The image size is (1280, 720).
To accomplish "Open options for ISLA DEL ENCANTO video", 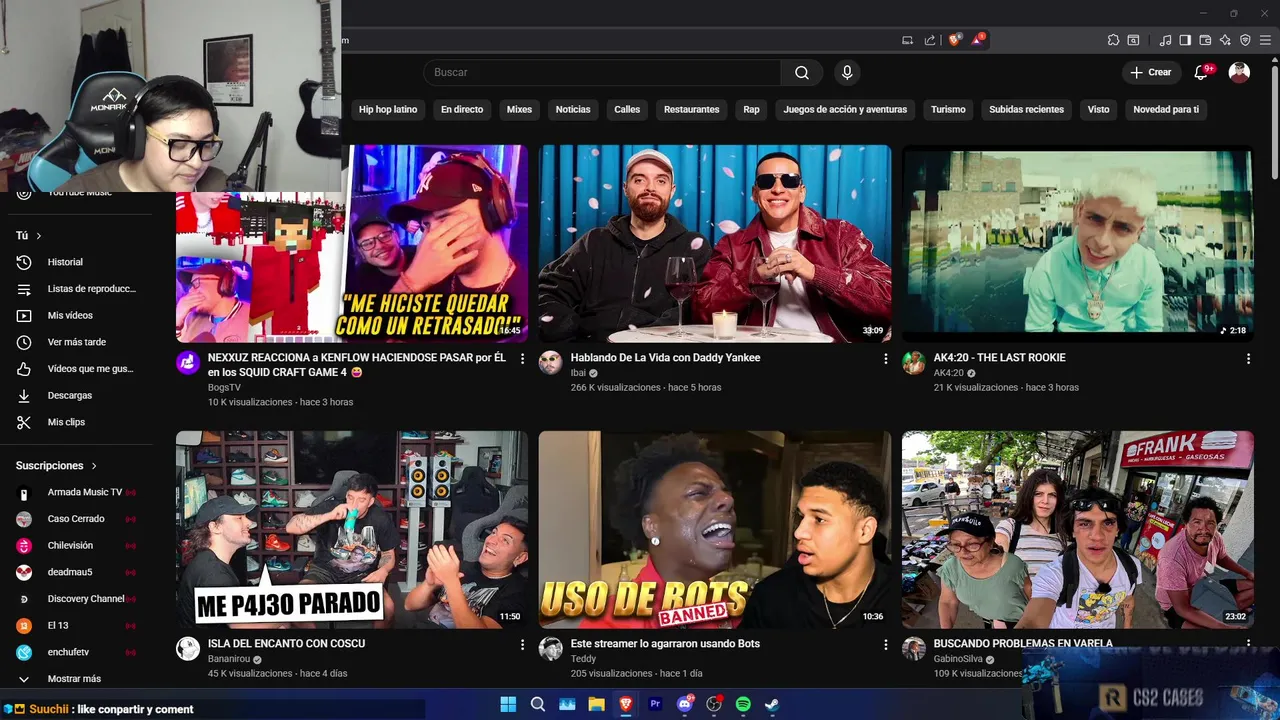I will coord(522,645).
